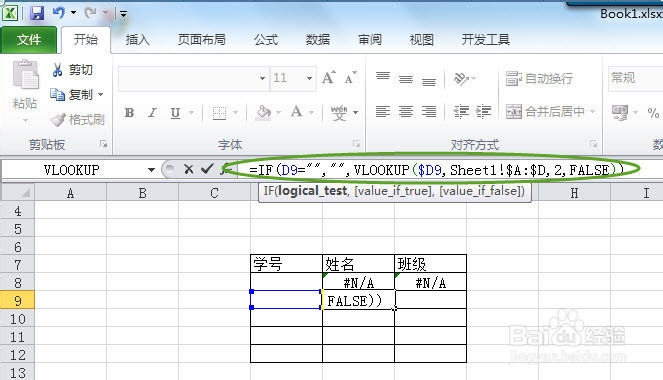Click the Borders icon
Image resolution: width=663 pixels, height=380 pixels.
pyautogui.click(x=219, y=113)
